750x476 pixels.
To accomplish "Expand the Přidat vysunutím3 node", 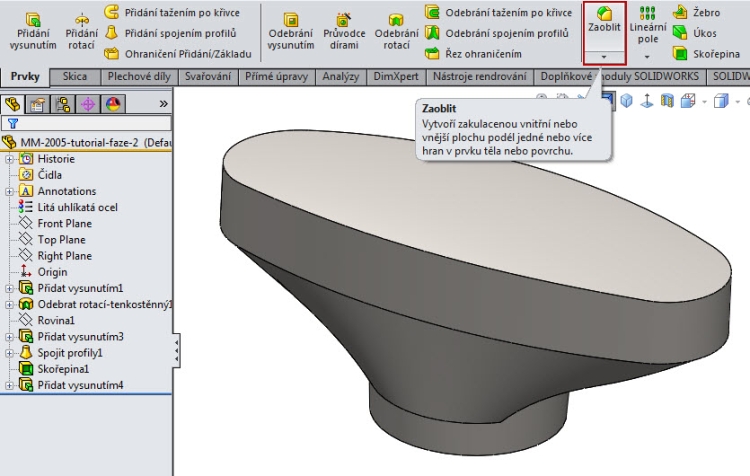I will pos(9,337).
